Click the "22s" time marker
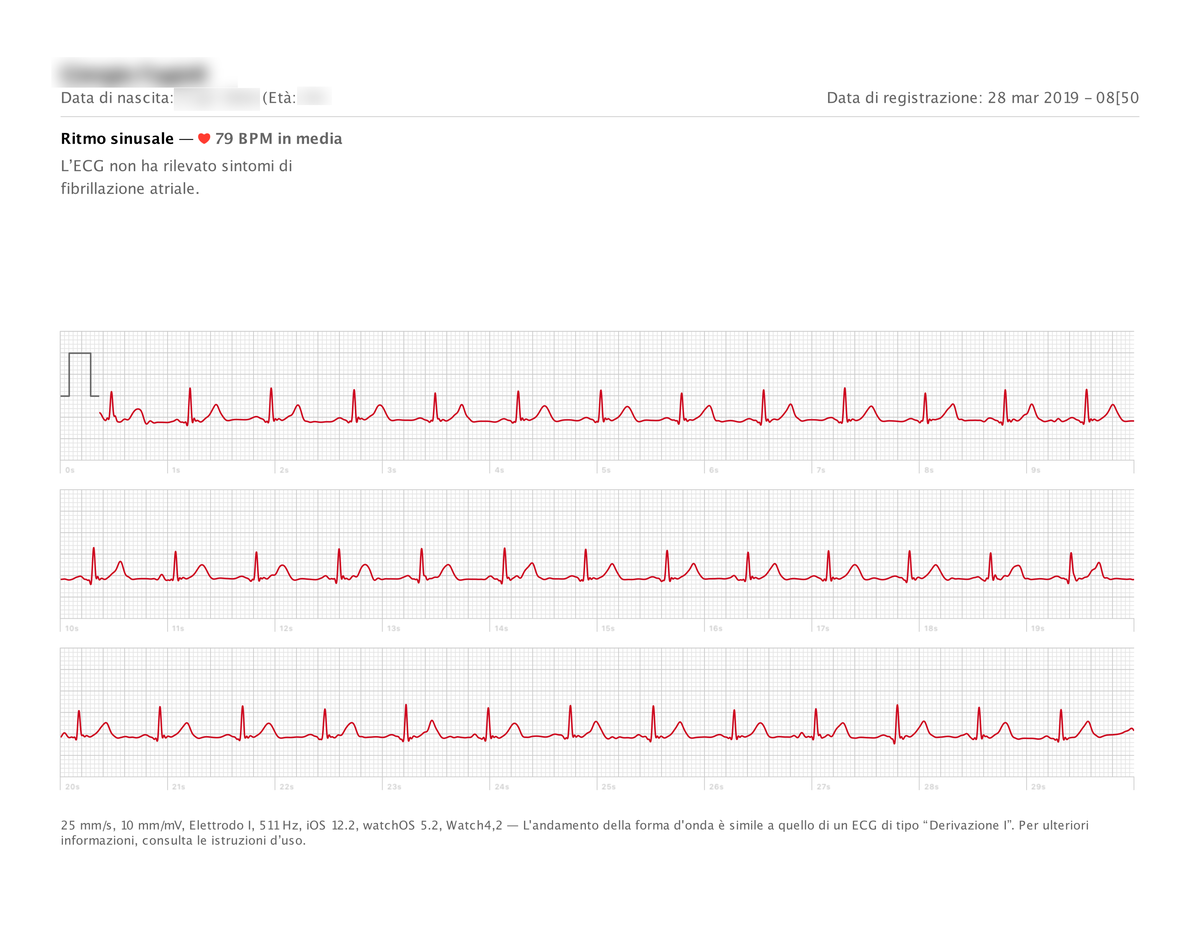This screenshot has width=1200, height=927. coord(287,787)
